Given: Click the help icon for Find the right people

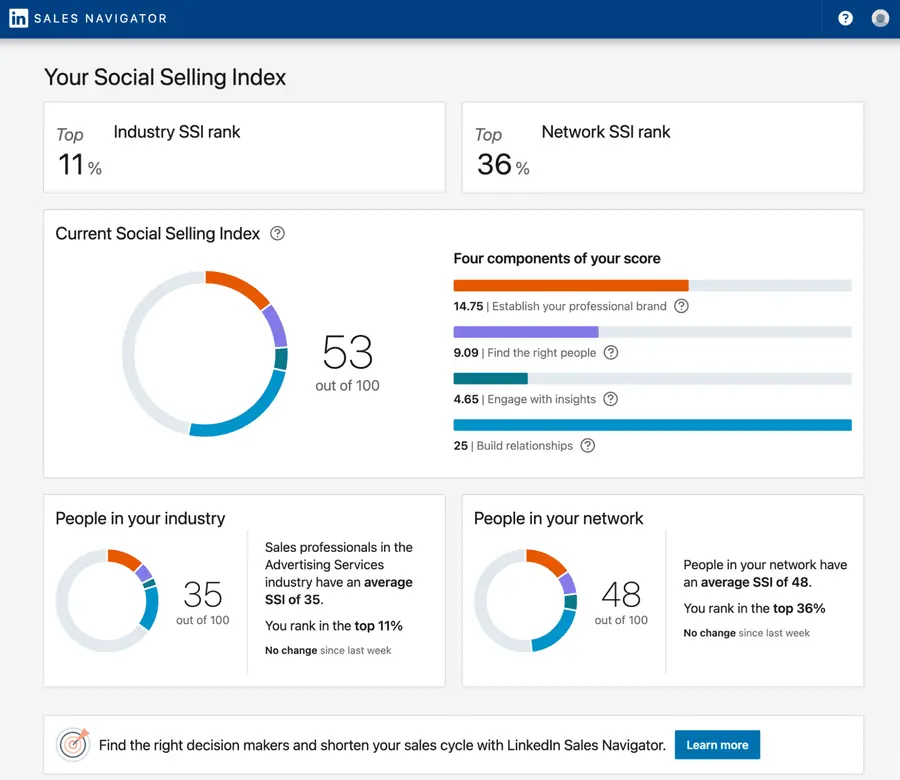Looking at the screenshot, I should (610, 353).
